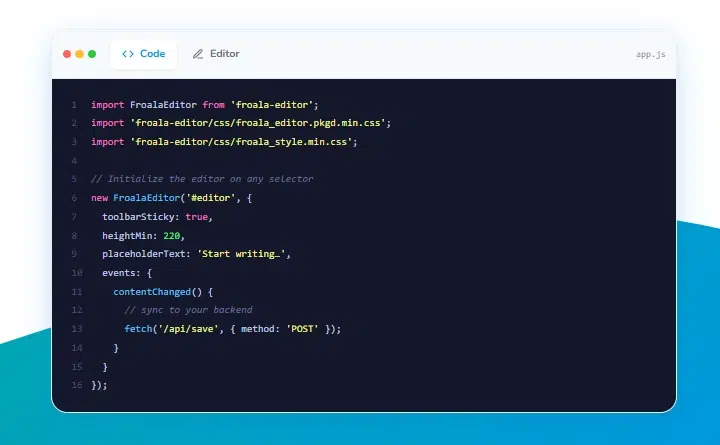The image size is (720, 445).
Task: Click the method key on line 13
Action: coord(258,329)
